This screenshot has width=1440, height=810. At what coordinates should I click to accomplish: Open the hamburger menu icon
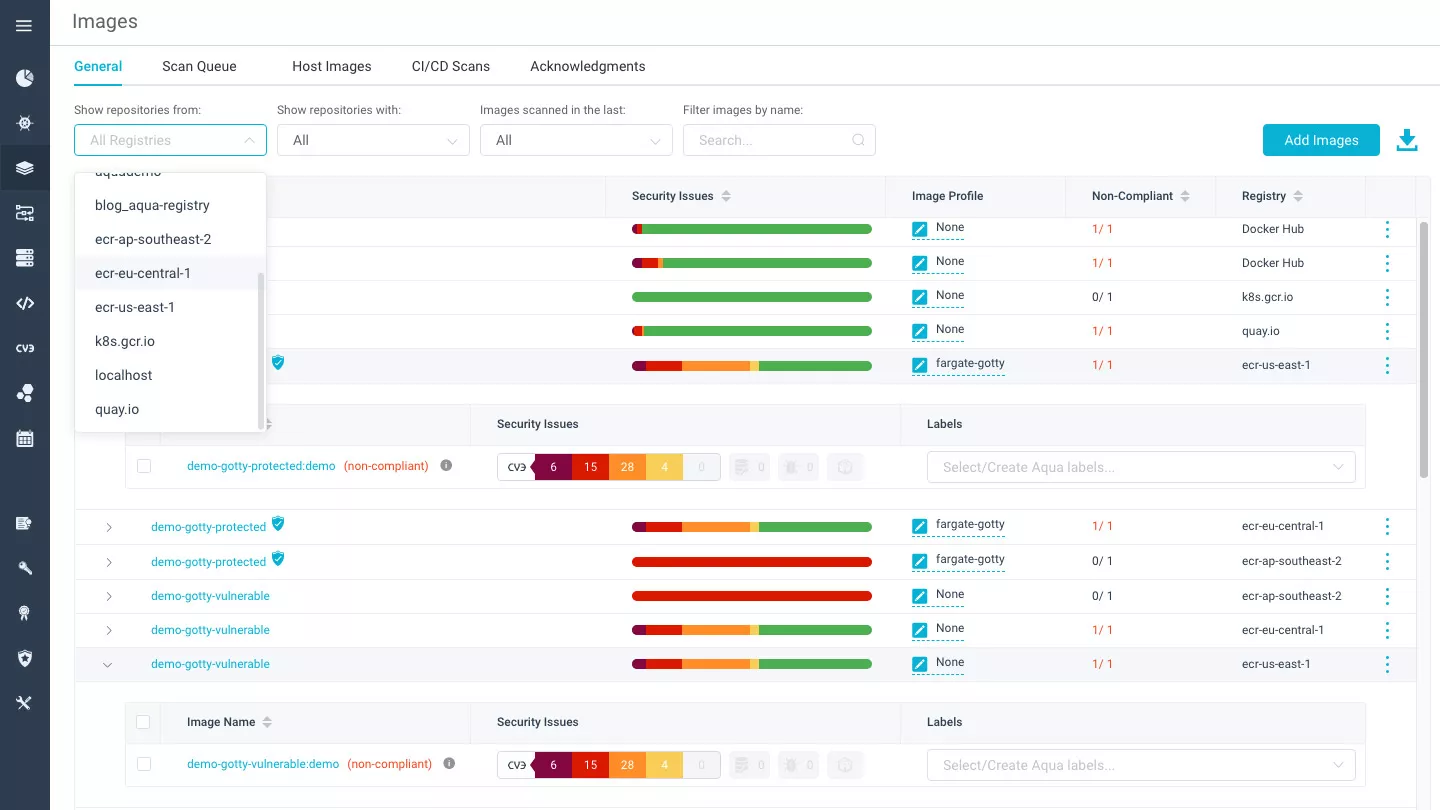click(x=24, y=26)
